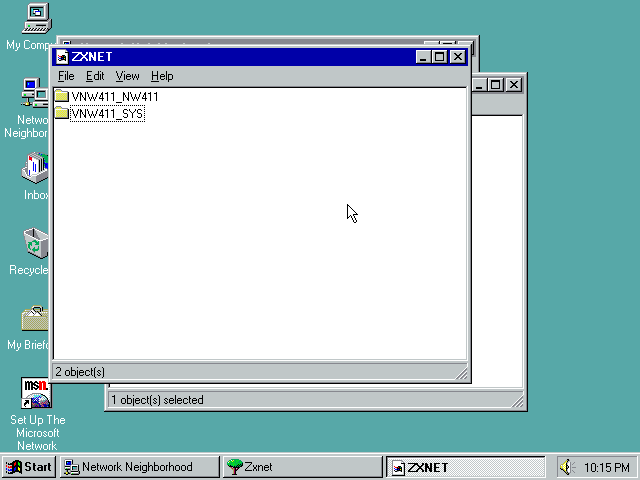Viewport: 640px width, 480px height.
Task: Select the Inbox desktop icon
Action: point(35,168)
